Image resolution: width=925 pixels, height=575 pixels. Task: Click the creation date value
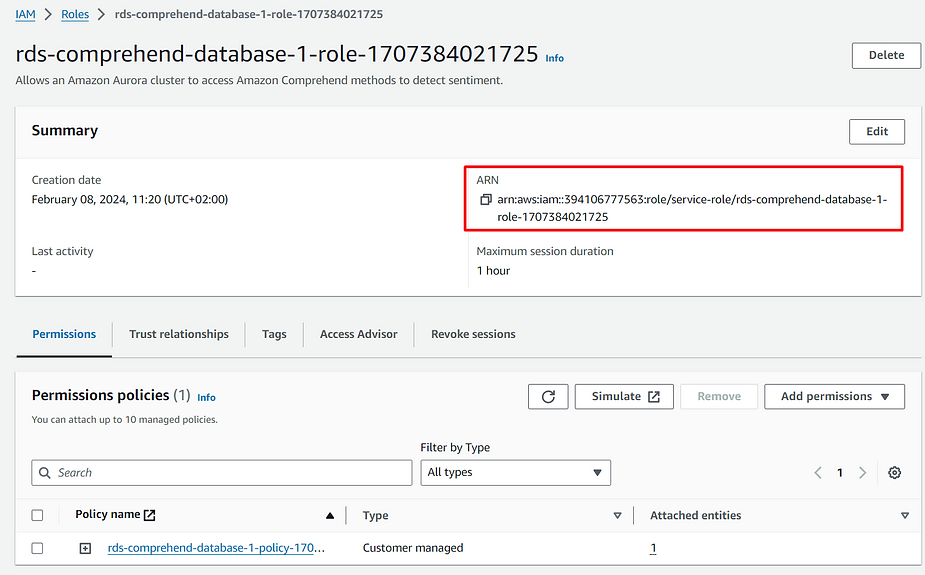click(130, 199)
